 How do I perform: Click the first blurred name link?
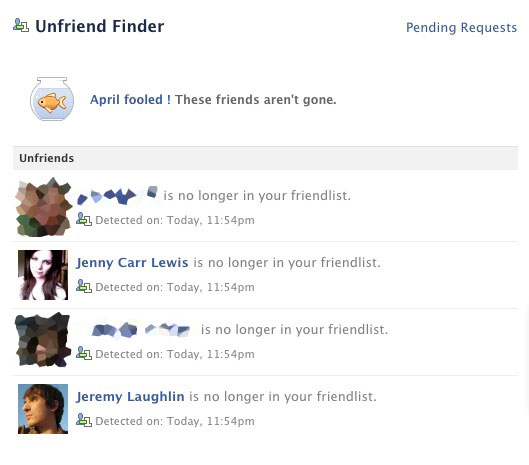[117, 195]
